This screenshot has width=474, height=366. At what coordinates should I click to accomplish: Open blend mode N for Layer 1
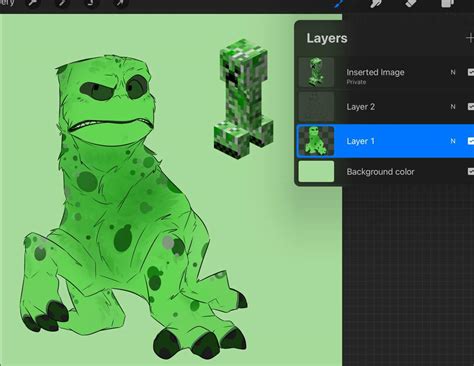click(453, 141)
